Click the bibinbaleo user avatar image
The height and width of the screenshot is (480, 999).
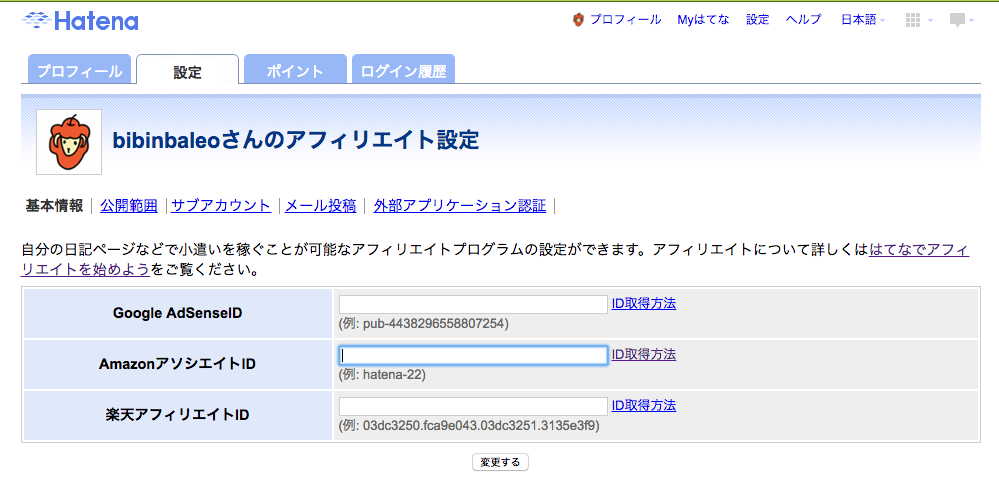[69, 142]
